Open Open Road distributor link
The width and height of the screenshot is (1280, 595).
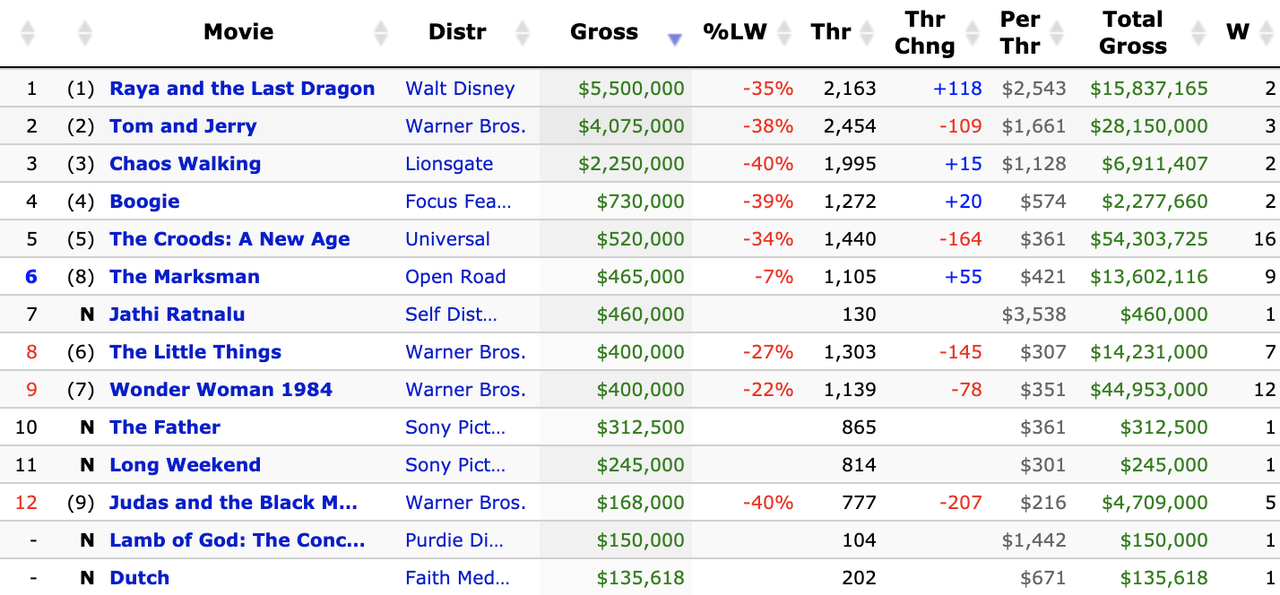456,277
